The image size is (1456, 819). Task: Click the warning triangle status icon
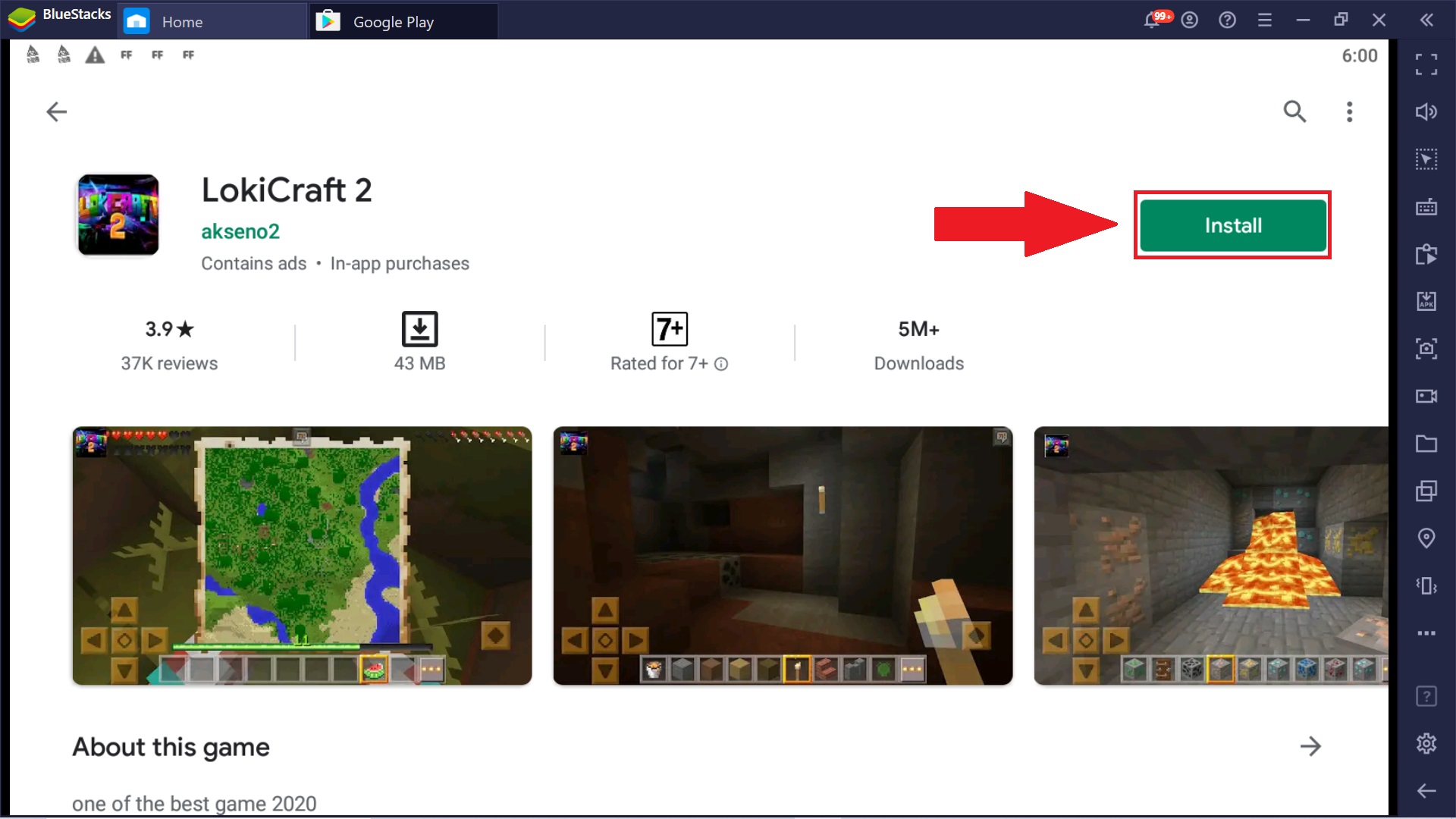click(x=95, y=55)
